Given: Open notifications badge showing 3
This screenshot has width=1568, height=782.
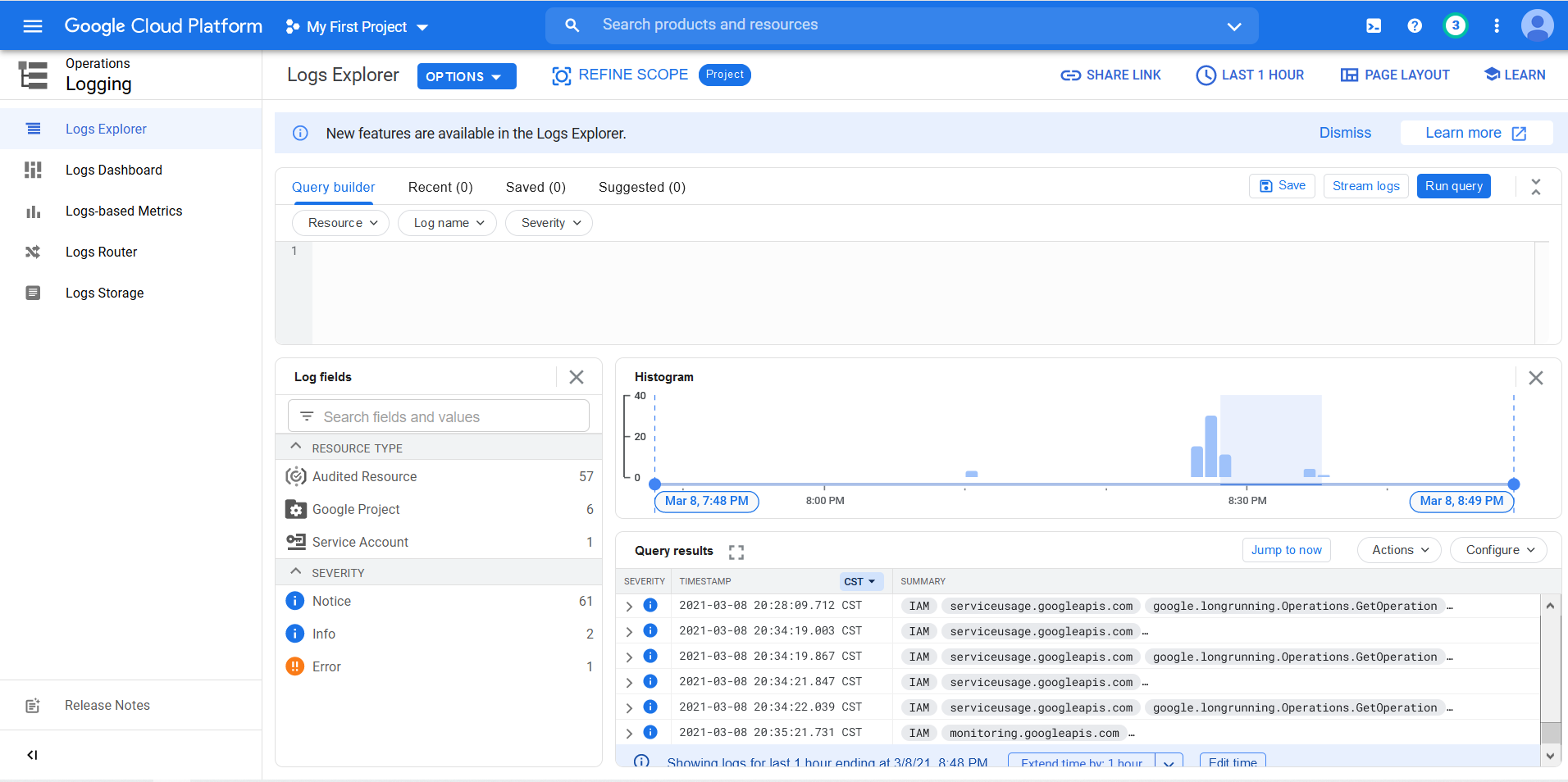Looking at the screenshot, I should click(x=1456, y=25).
